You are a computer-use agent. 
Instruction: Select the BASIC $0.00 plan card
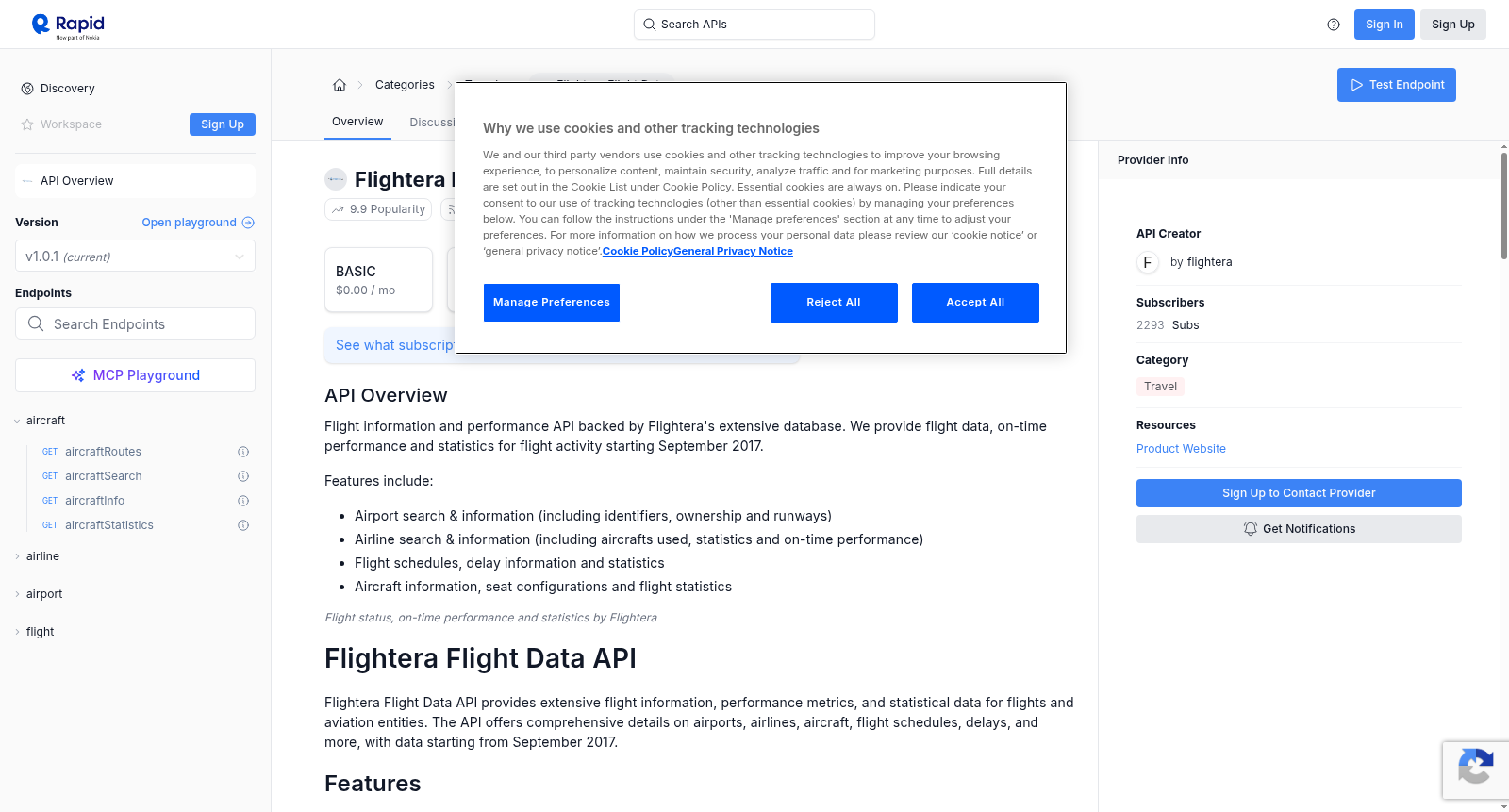378,280
